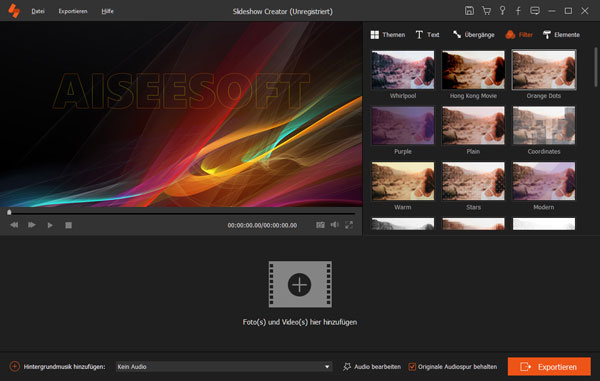Click the orange Exportieren button
Screen dimensions: 600x381
pos(549,367)
